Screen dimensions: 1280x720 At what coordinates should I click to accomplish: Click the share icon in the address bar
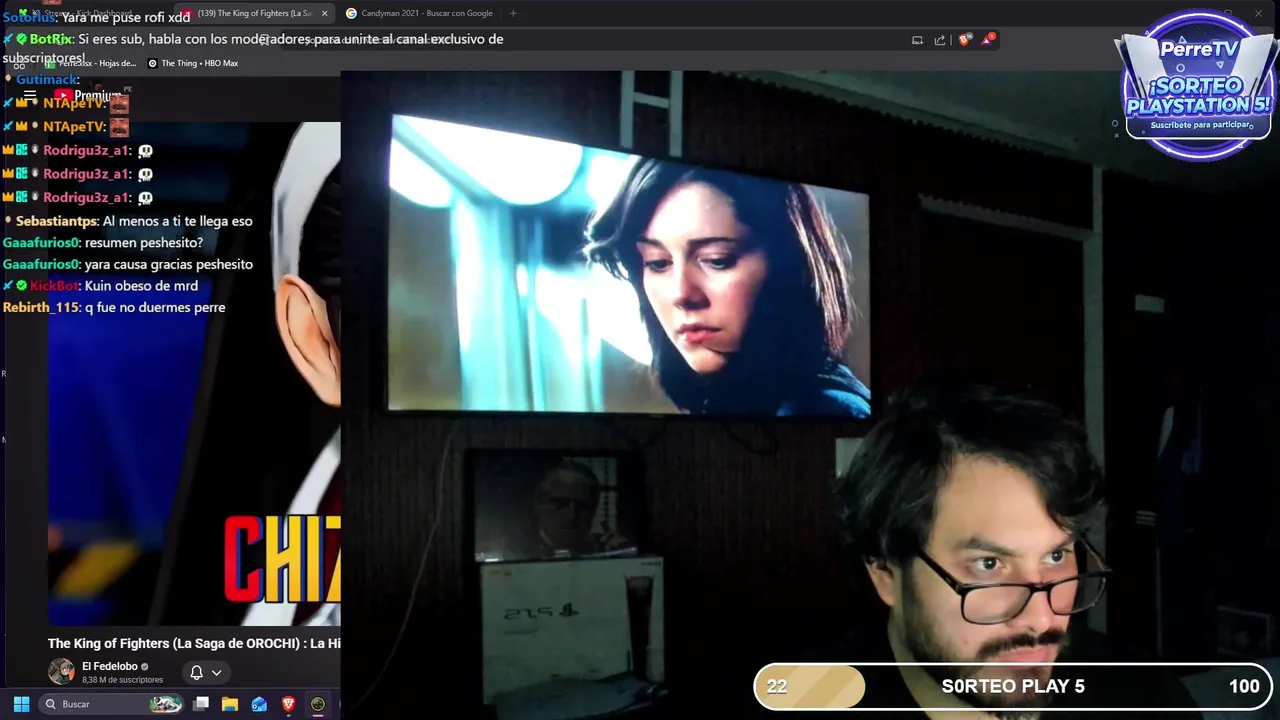[940, 40]
